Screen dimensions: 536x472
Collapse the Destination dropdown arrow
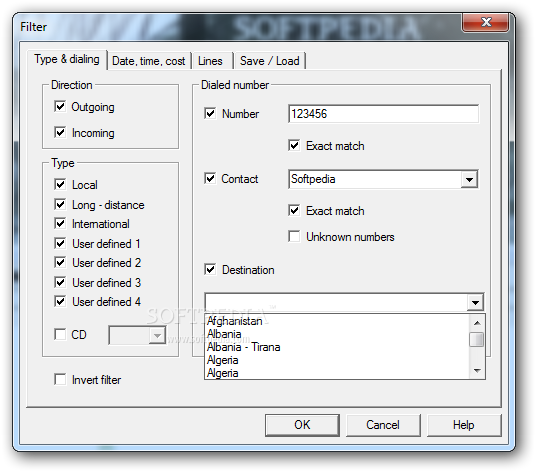click(x=475, y=302)
